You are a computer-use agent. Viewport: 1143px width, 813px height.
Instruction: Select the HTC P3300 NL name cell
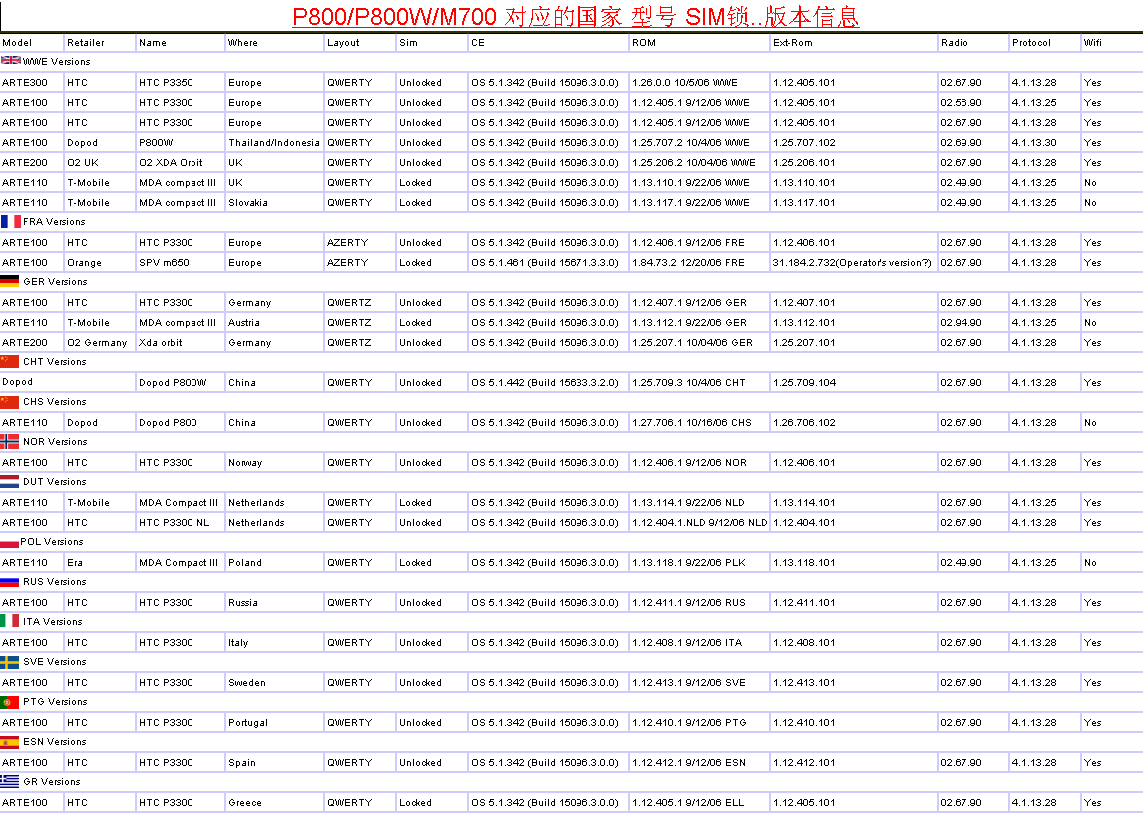click(x=180, y=523)
